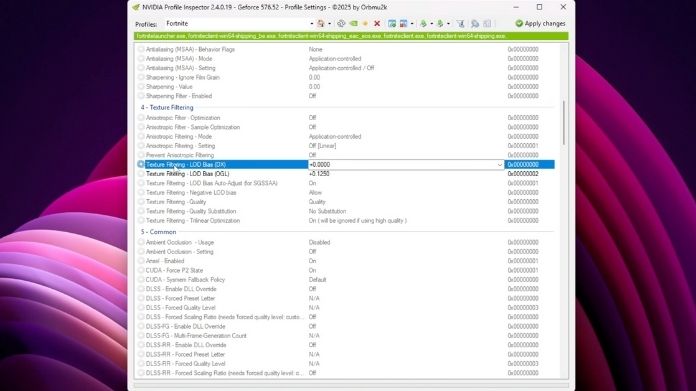Screen dimensions: 696x391
Task: Click the import profiles green arrow icon
Action: (440, 24)
